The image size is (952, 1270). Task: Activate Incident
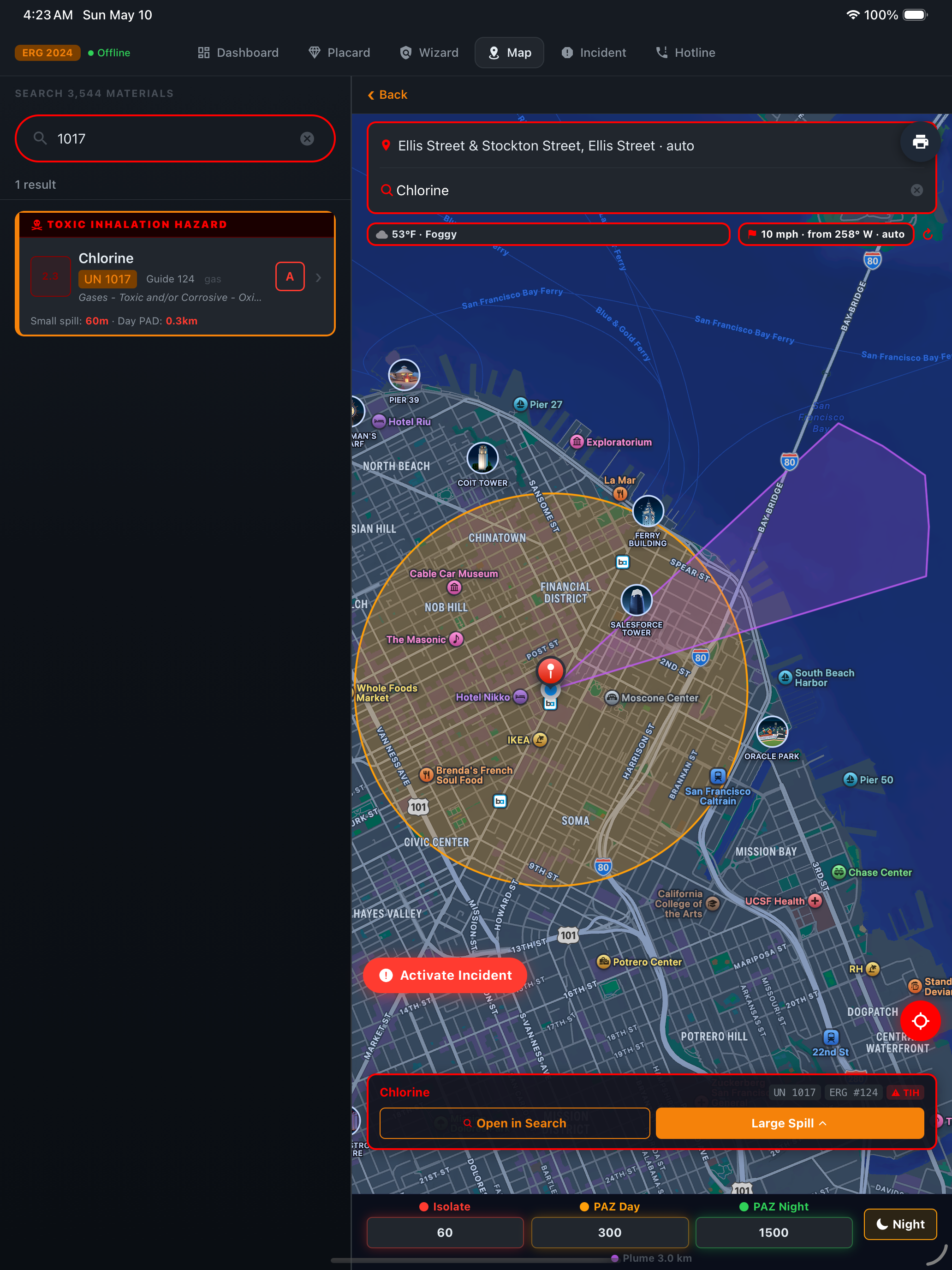[x=445, y=975]
